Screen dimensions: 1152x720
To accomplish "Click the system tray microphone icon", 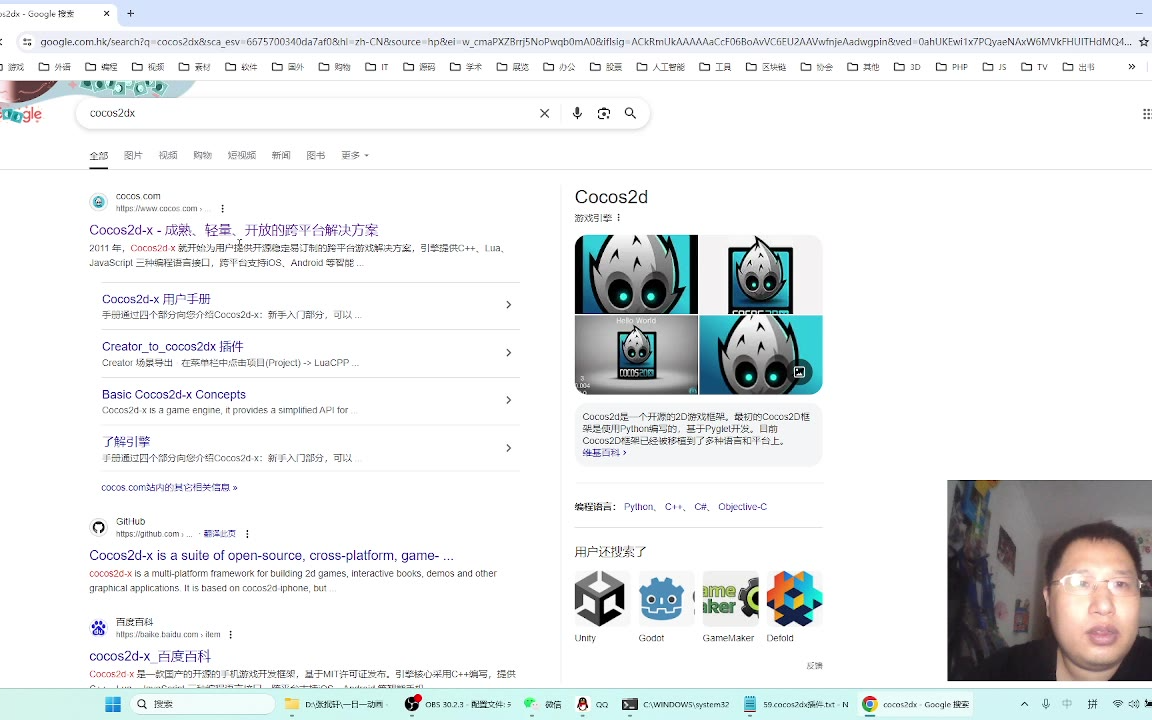I will point(1045,704).
